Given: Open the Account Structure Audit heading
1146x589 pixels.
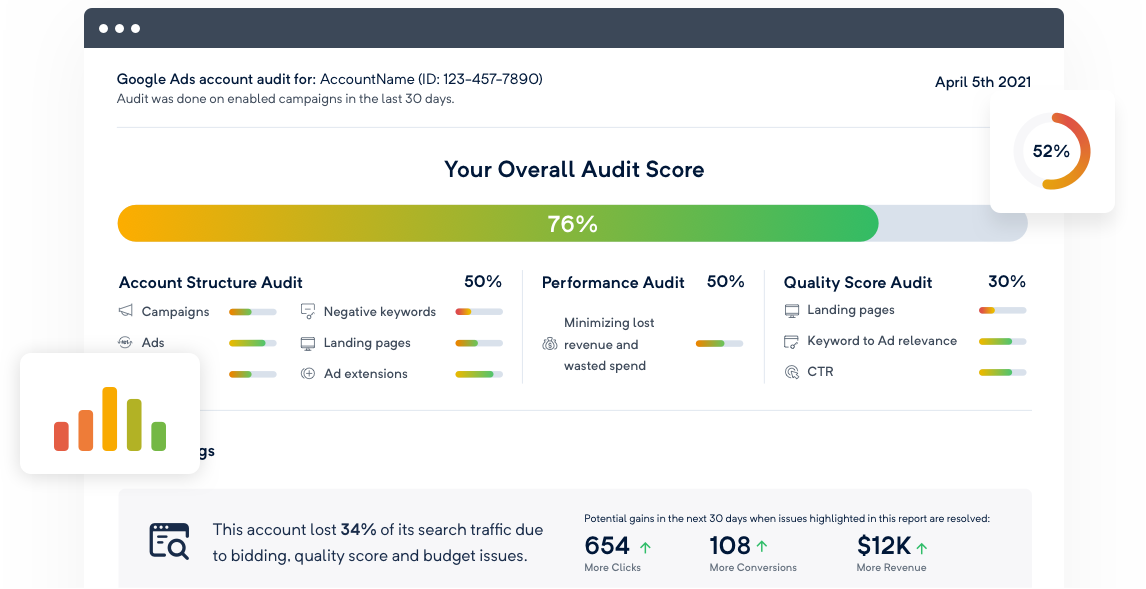Looking at the screenshot, I should tap(211, 283).
